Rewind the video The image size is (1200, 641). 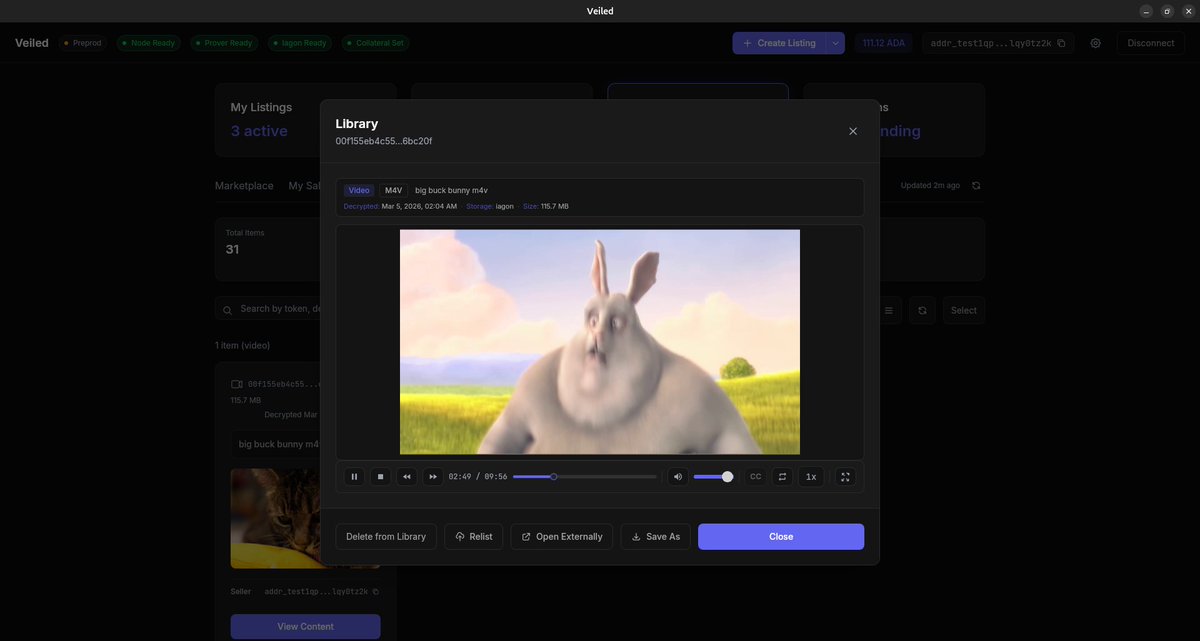pos(407,477)
